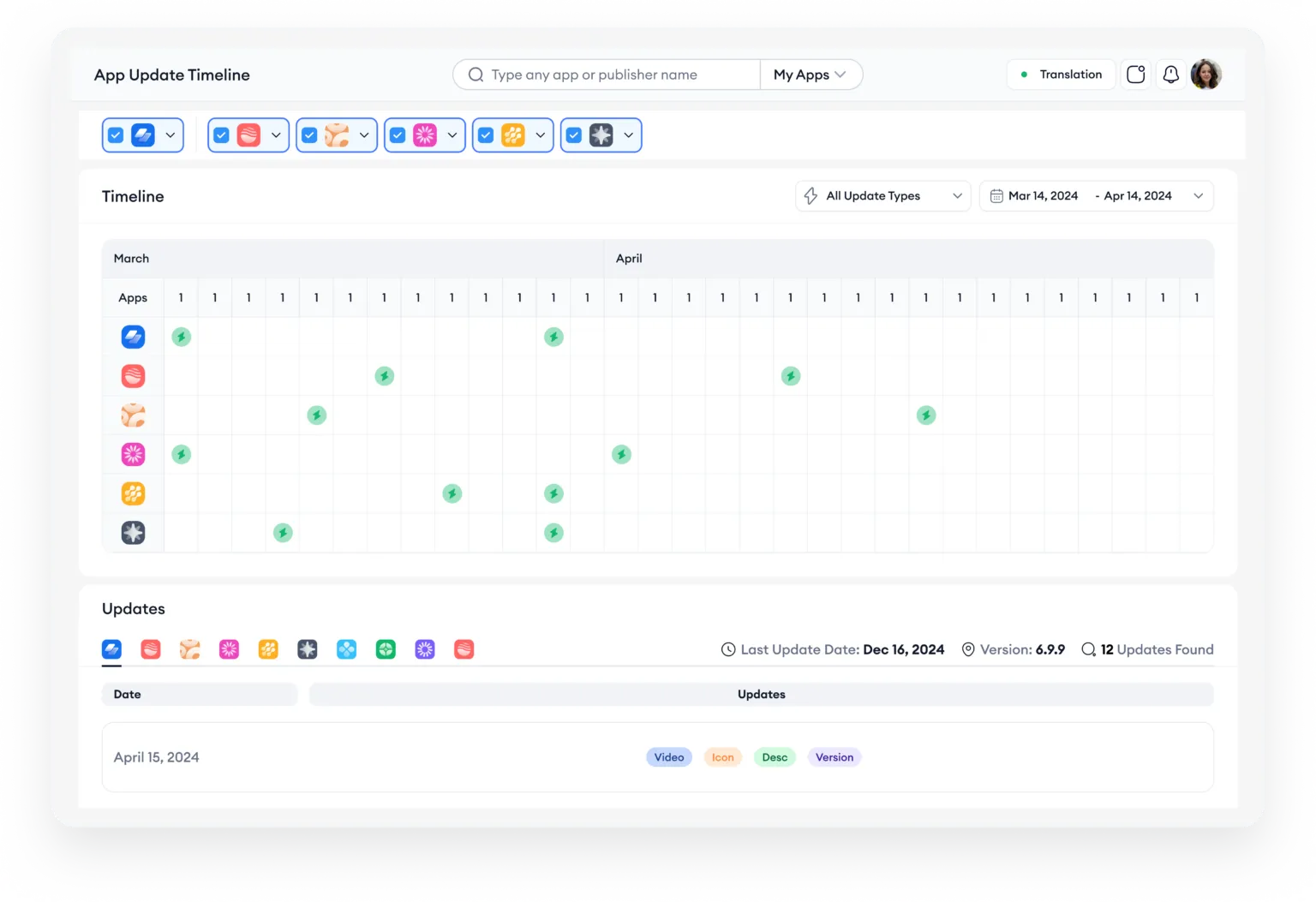The image size is (1316, 902).
Task: Click the search magnifier icon
Action: pos(476,75)
